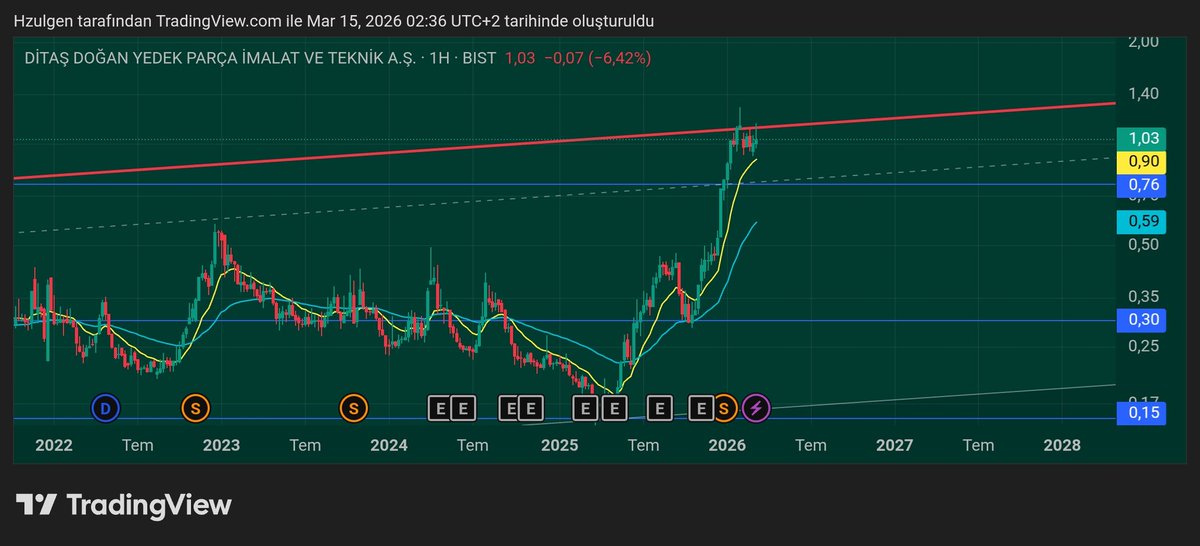
Task: Click the orange S split marker before 2023
Action: pos(195,407)
